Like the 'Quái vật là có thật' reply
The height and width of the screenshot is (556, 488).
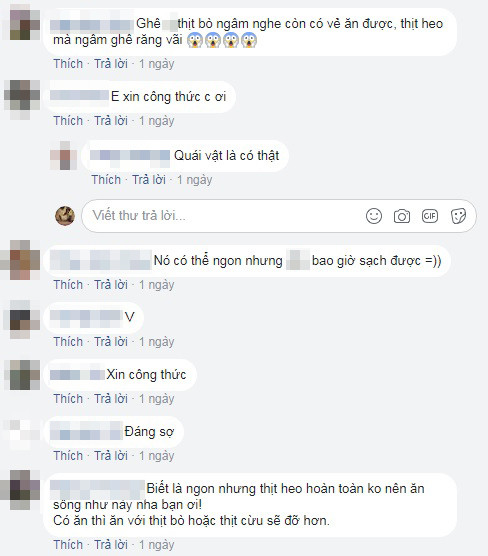pyautogui.click(x=106, y=180)
